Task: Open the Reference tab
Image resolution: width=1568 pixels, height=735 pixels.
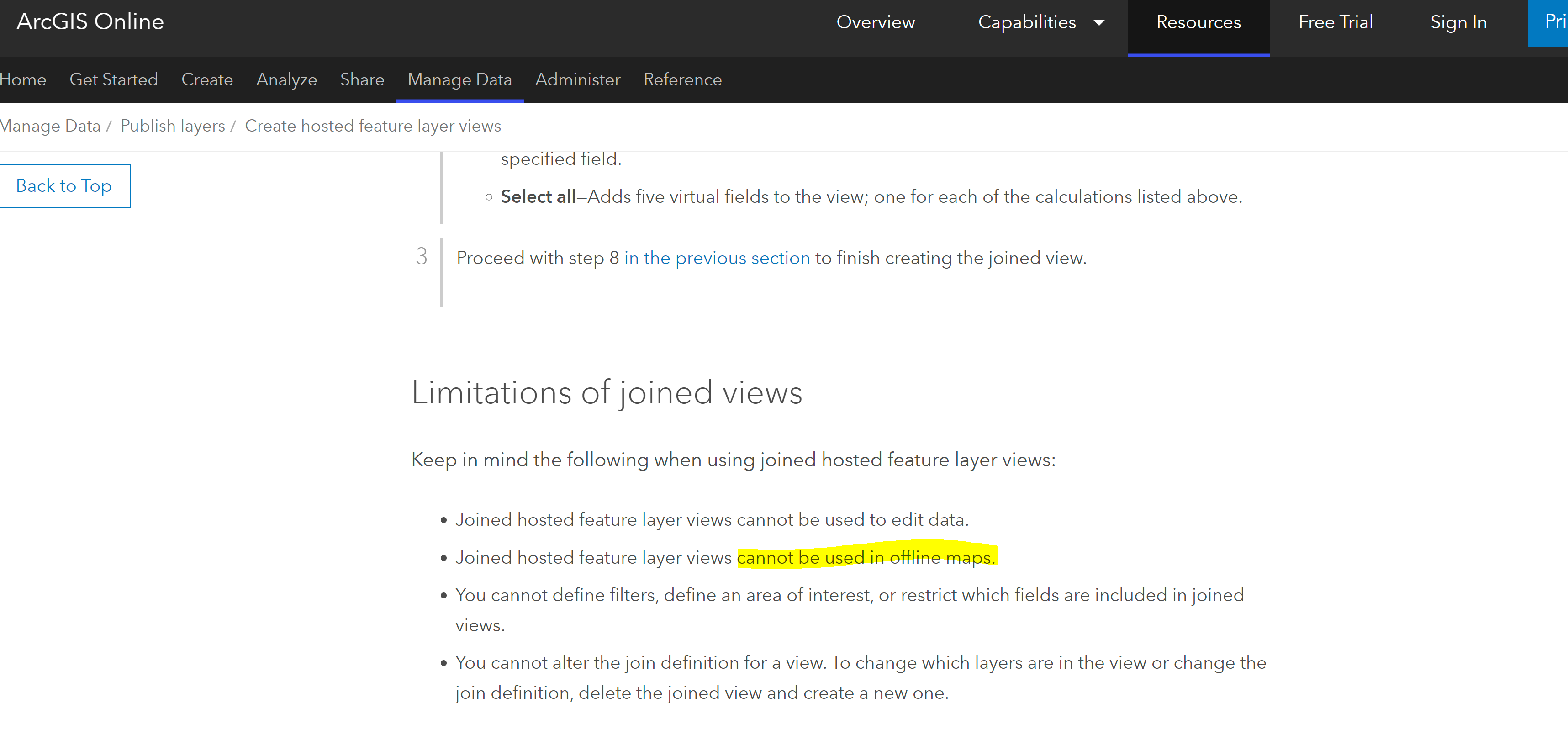Action: 682,80
